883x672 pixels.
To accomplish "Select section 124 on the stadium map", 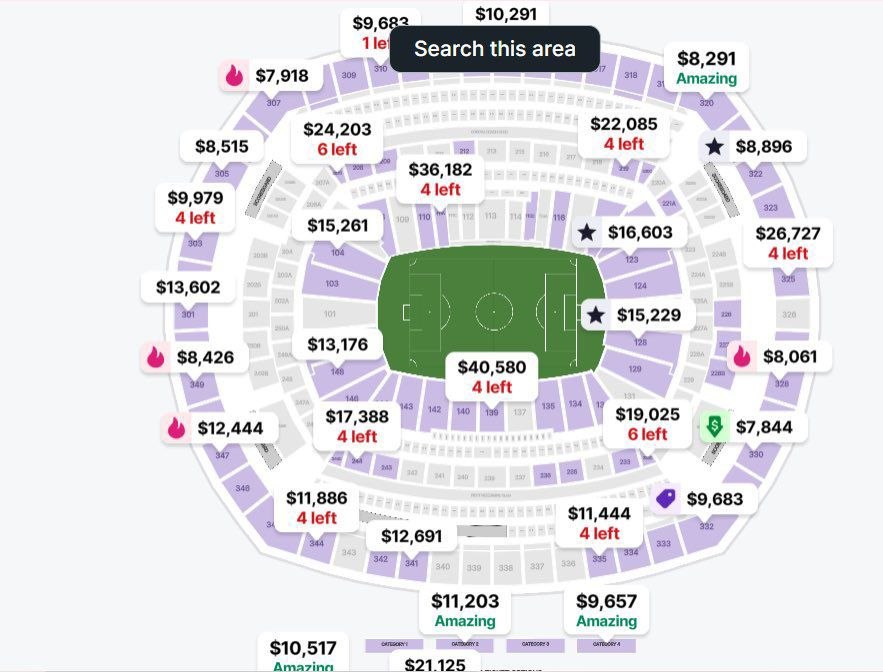I will point(640,286).
